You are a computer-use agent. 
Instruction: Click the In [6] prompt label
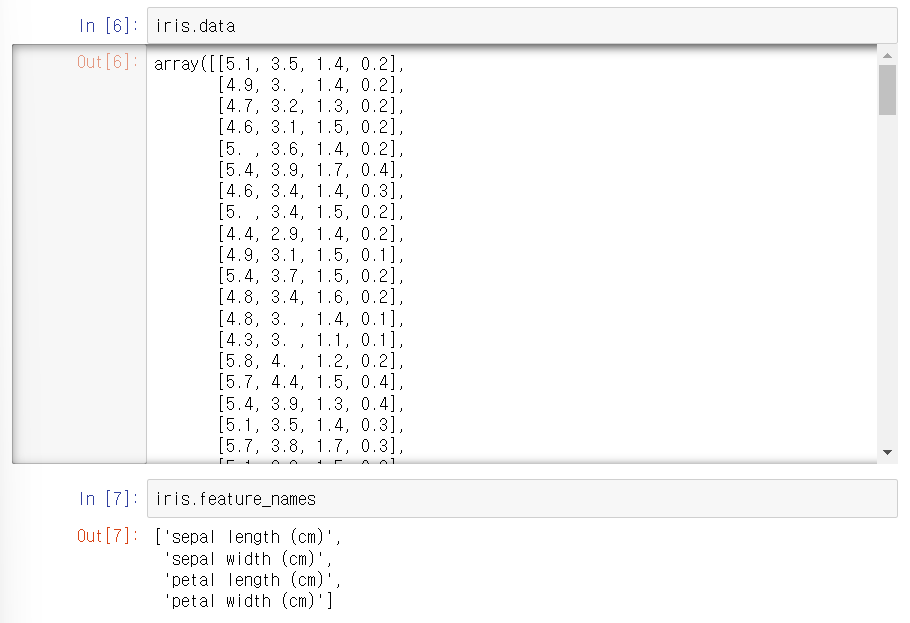click(109, 26)
